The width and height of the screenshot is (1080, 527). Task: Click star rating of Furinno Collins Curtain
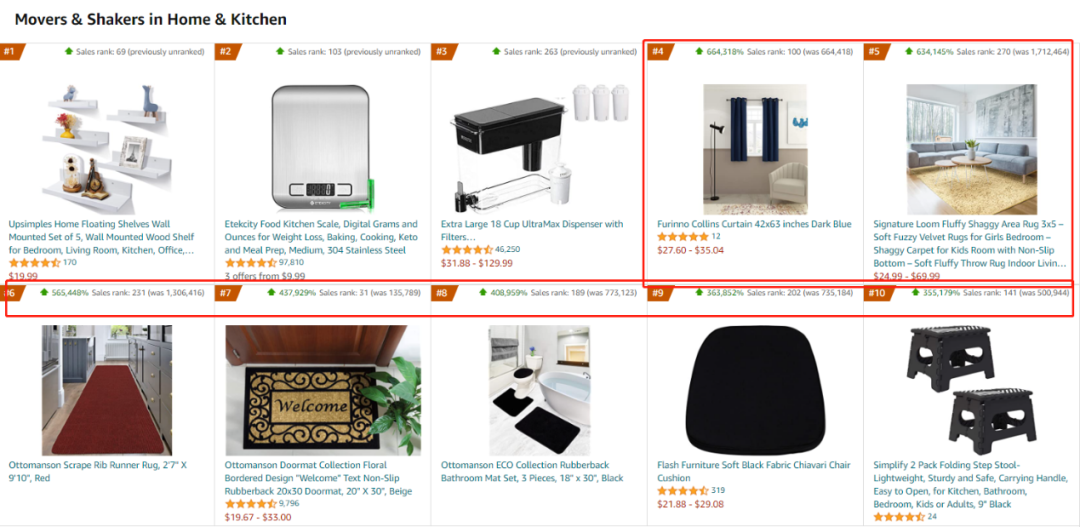pos(683,237)
